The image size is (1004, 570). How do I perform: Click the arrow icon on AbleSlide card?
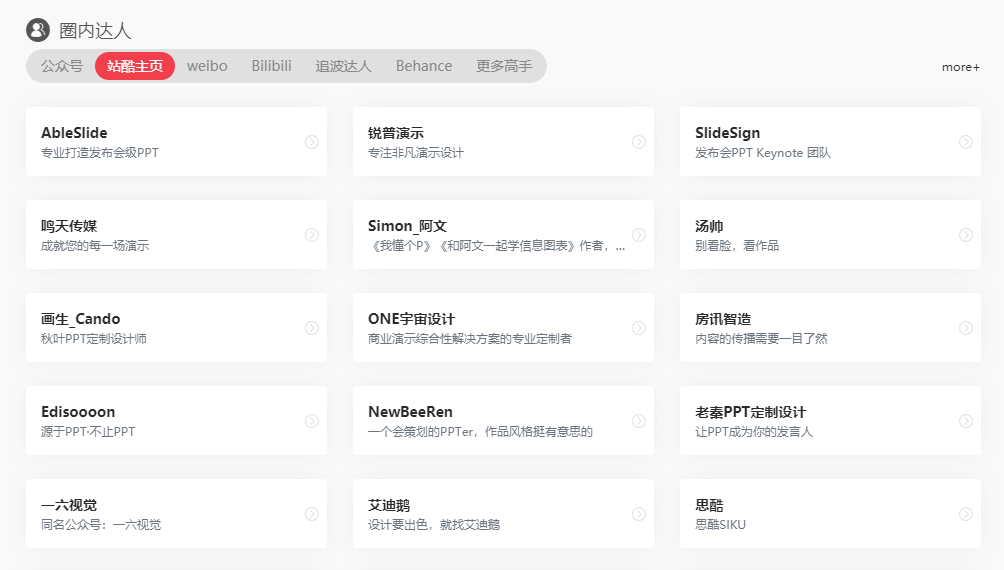[312, 142]
